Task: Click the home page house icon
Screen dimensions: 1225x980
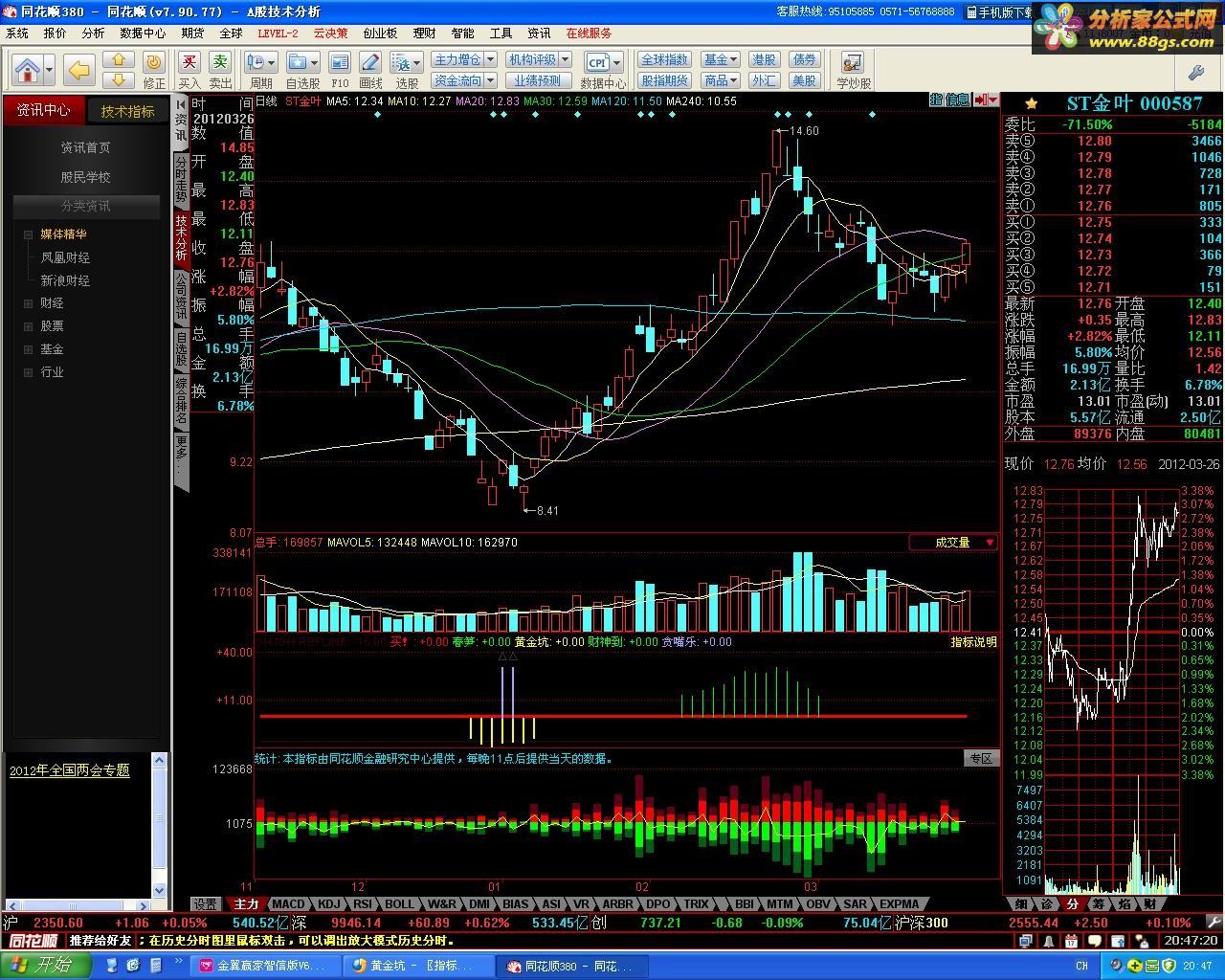Action: click(x=28, y=70)
